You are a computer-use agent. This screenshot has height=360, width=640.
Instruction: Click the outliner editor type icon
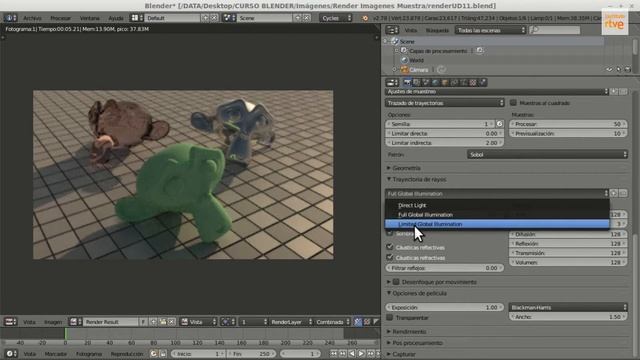(x=392, y=30)
